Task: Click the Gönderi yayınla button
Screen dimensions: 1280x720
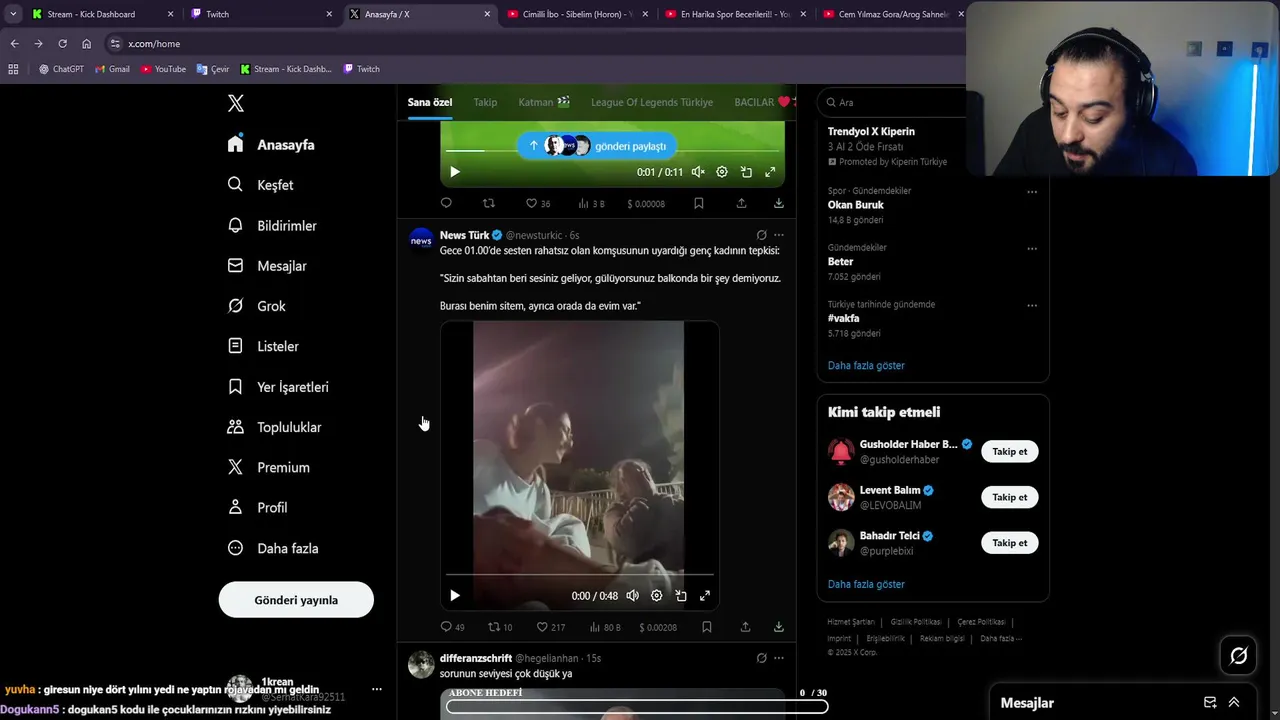Action: tap(296, 600)
